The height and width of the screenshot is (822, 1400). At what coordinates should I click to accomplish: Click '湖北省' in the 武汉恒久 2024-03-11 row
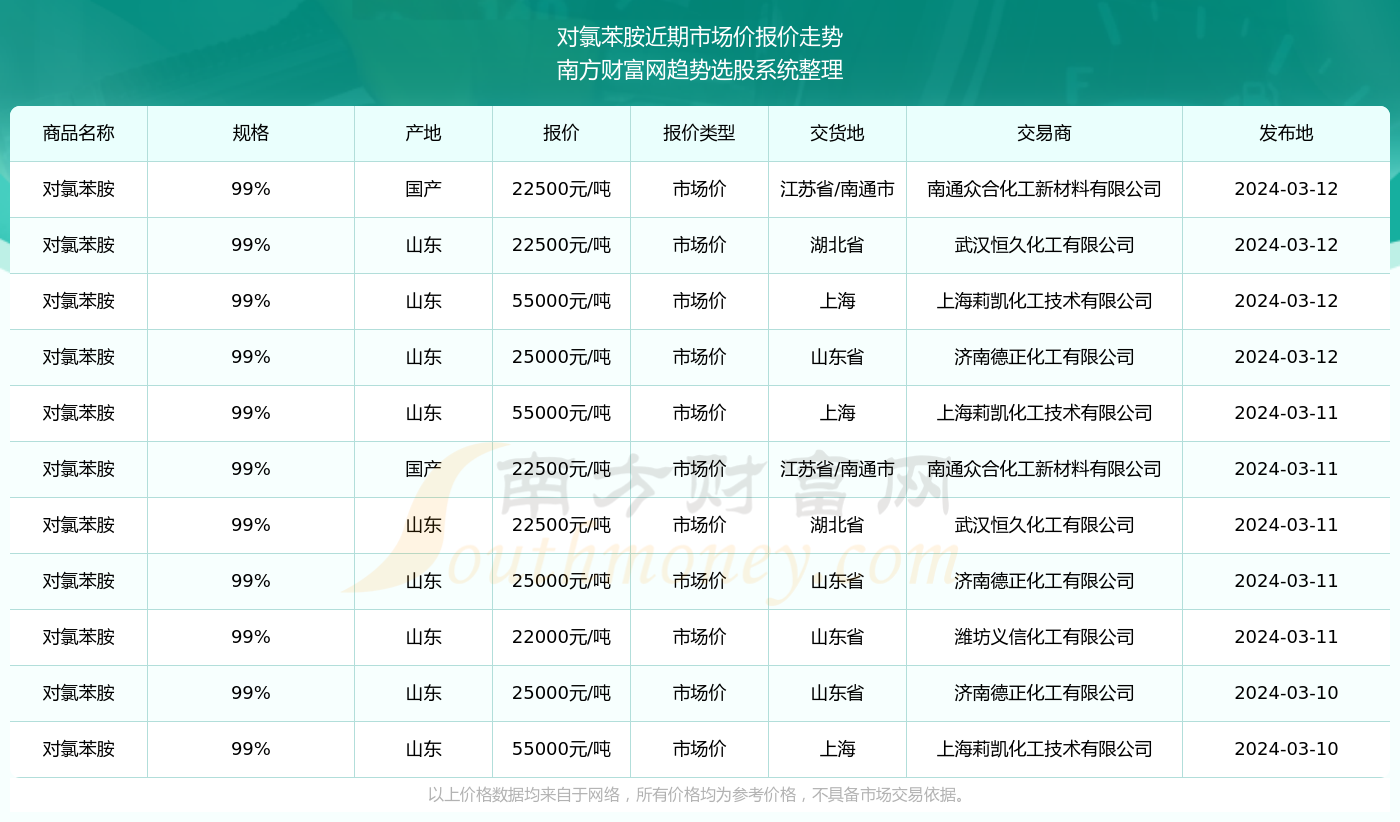(x=837, y=525)
